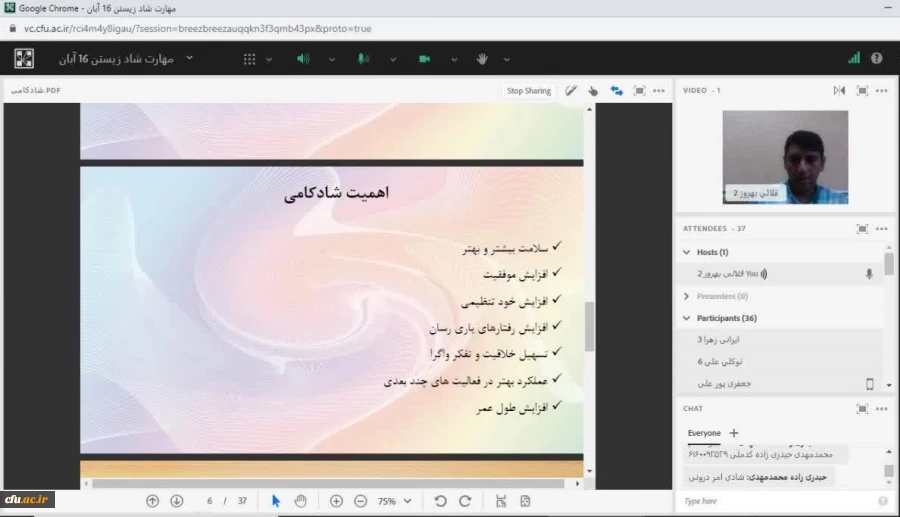Screen dimensions: 900x517
Task: Switch to the Everyone chat tab
Action: click(704, 433)
